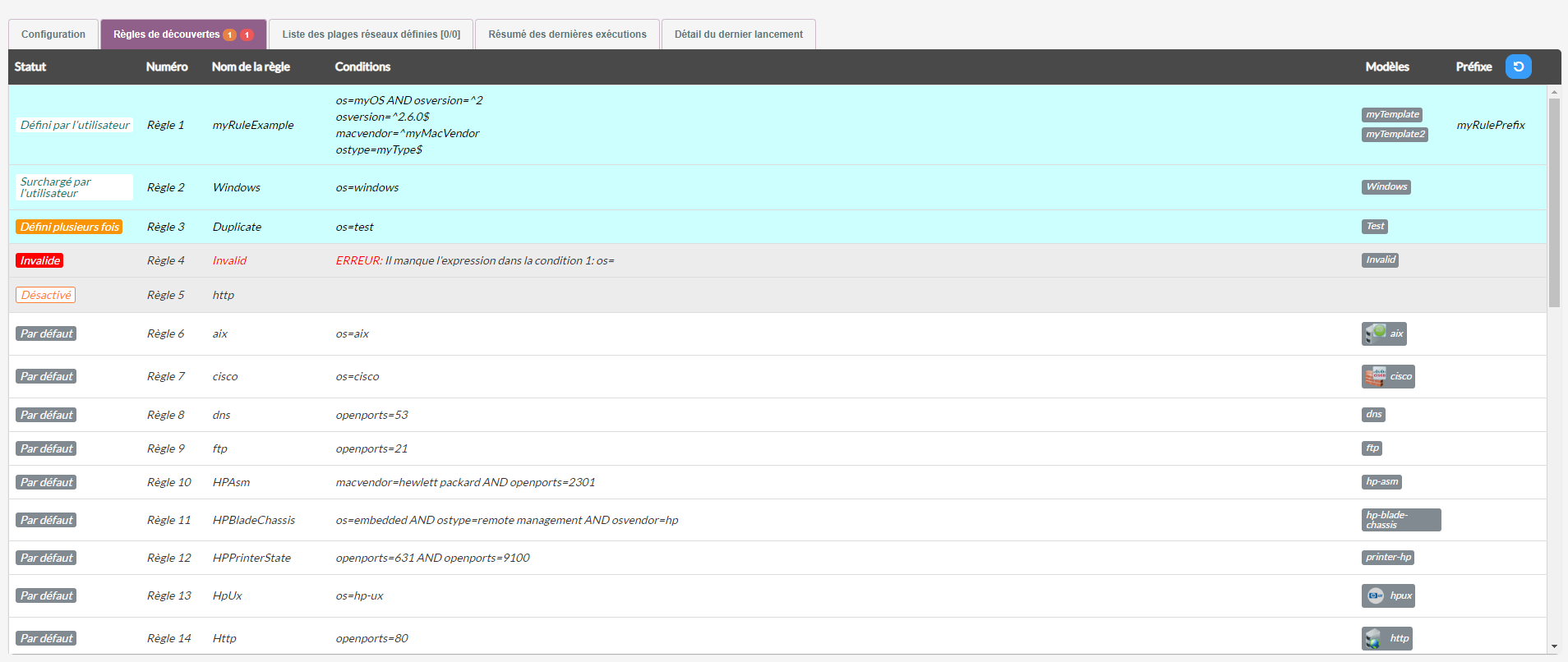Click the Conditions column header
This screenshot has width=1568, height=662.
362,67
